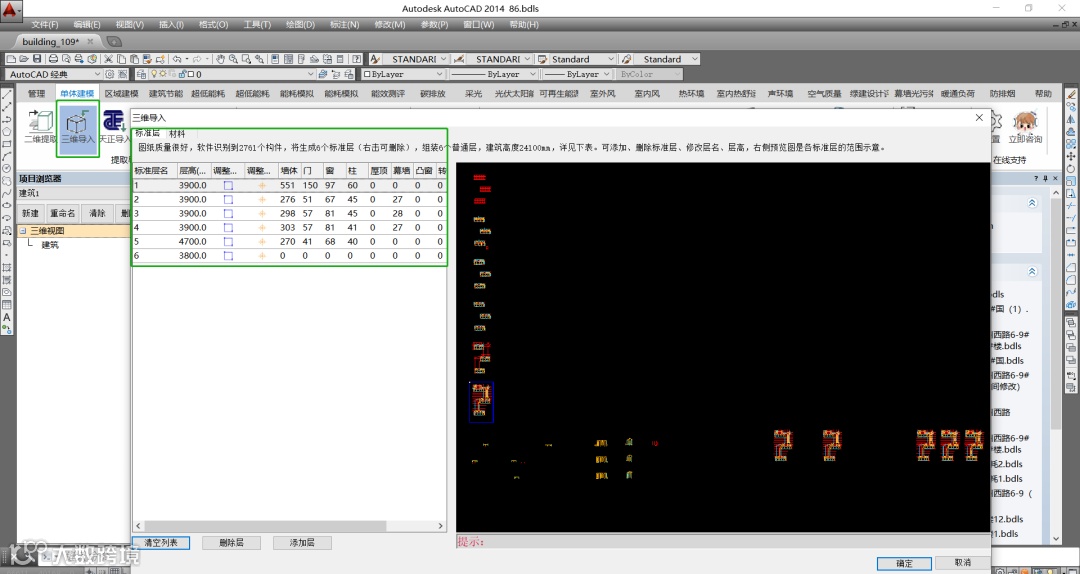Open the STANDARD text style dropdown
1080x574 pixels.
point(443,59)
